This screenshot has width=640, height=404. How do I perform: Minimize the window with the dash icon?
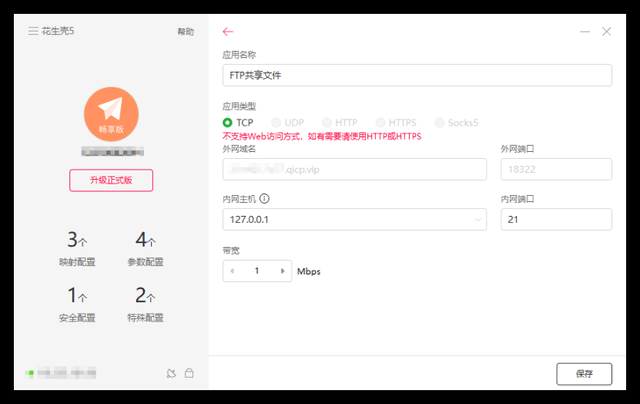[585, 32]
